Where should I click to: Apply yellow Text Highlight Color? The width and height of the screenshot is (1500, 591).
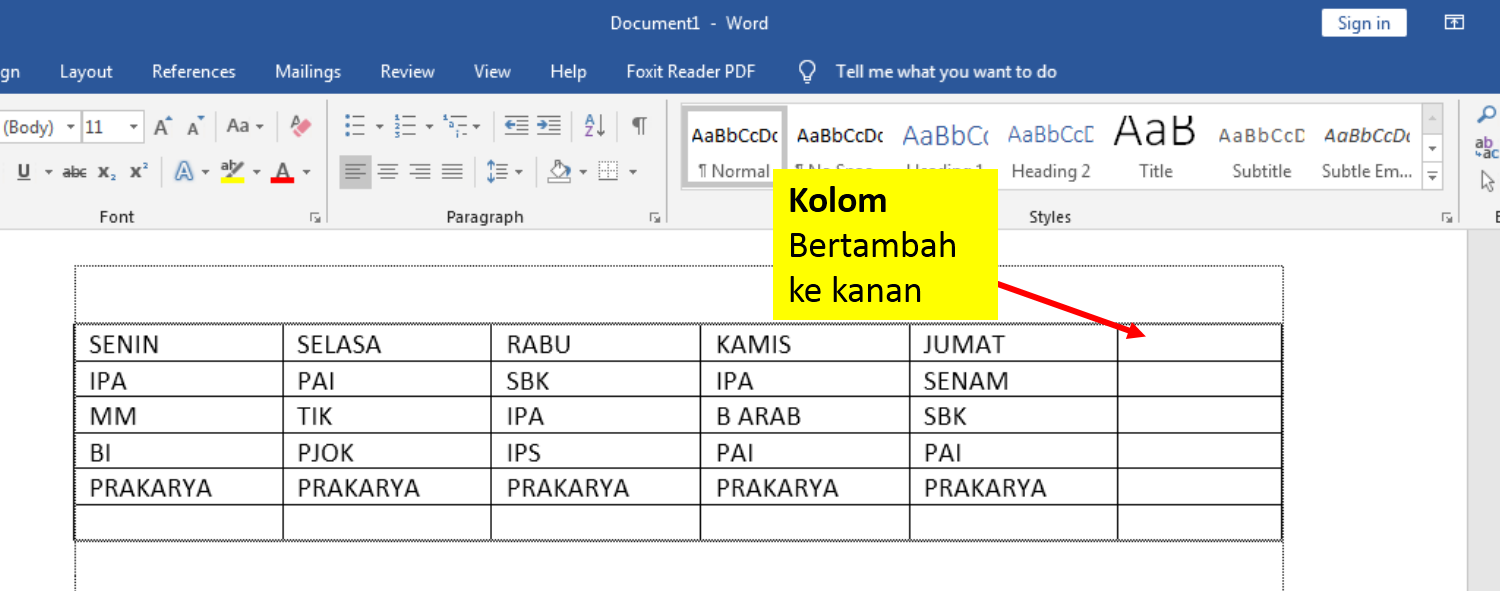click(x=233, y=171)
